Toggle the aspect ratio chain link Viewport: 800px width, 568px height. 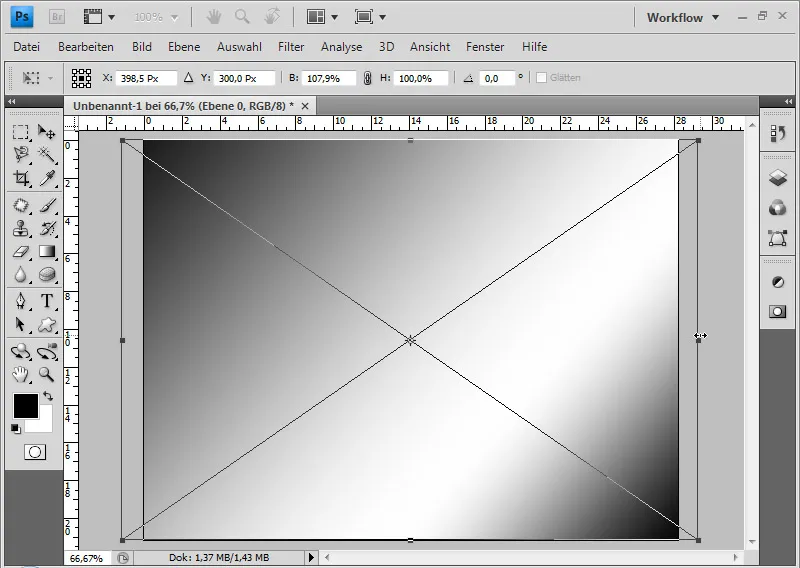[367, 78]
